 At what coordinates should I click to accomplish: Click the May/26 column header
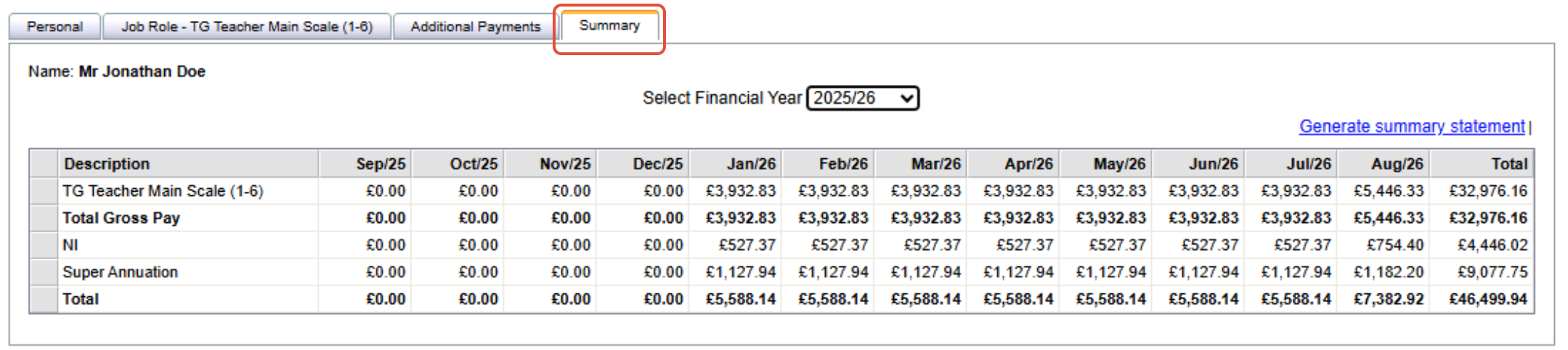pyautogui.click(x=1119, y=164)
